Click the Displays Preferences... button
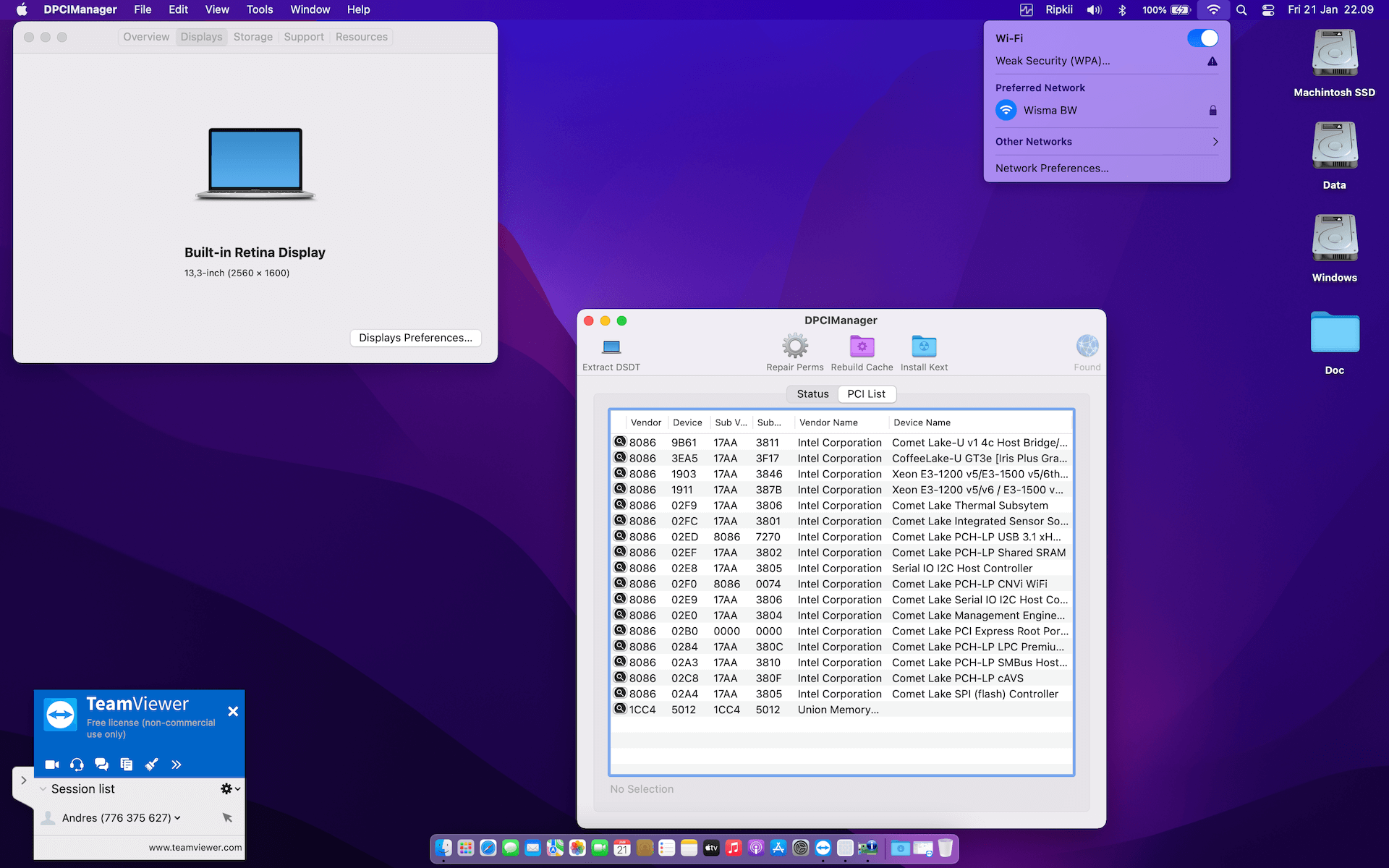Viewport: 1389px width, 868px height. (x=415, y=338)
